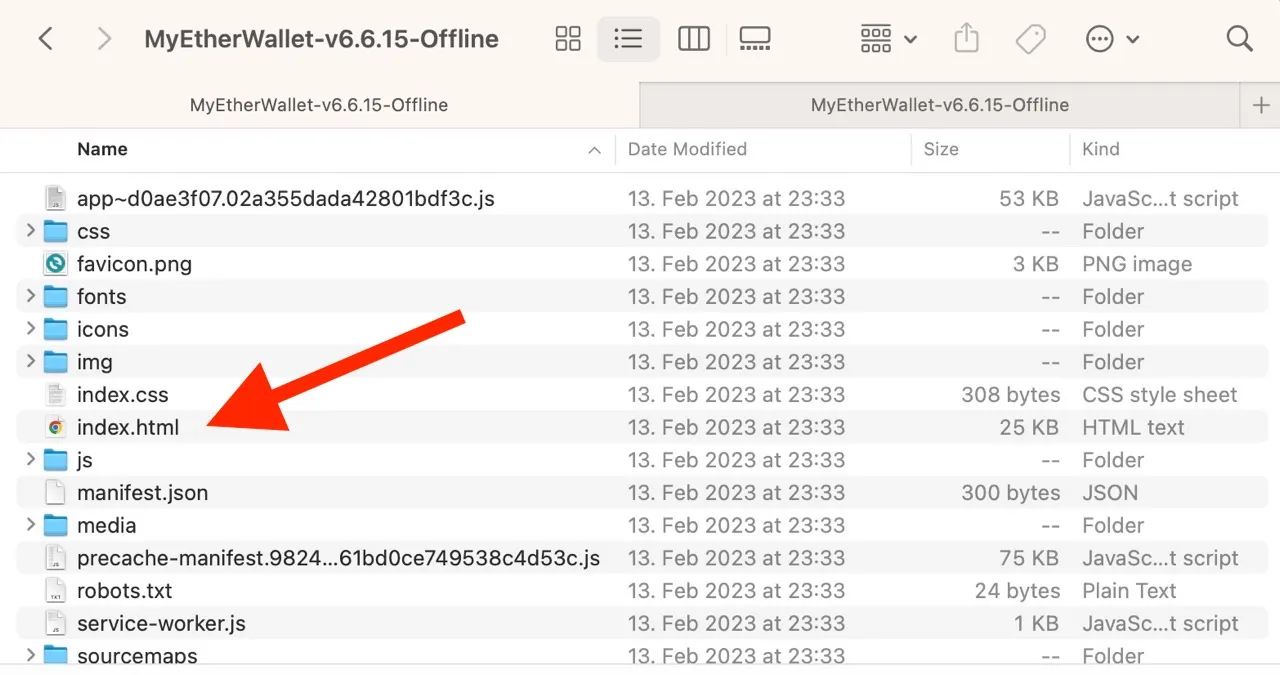
Task: Add a new tab with plus button
Action: pyautogui.click(x=1260, y=105)
